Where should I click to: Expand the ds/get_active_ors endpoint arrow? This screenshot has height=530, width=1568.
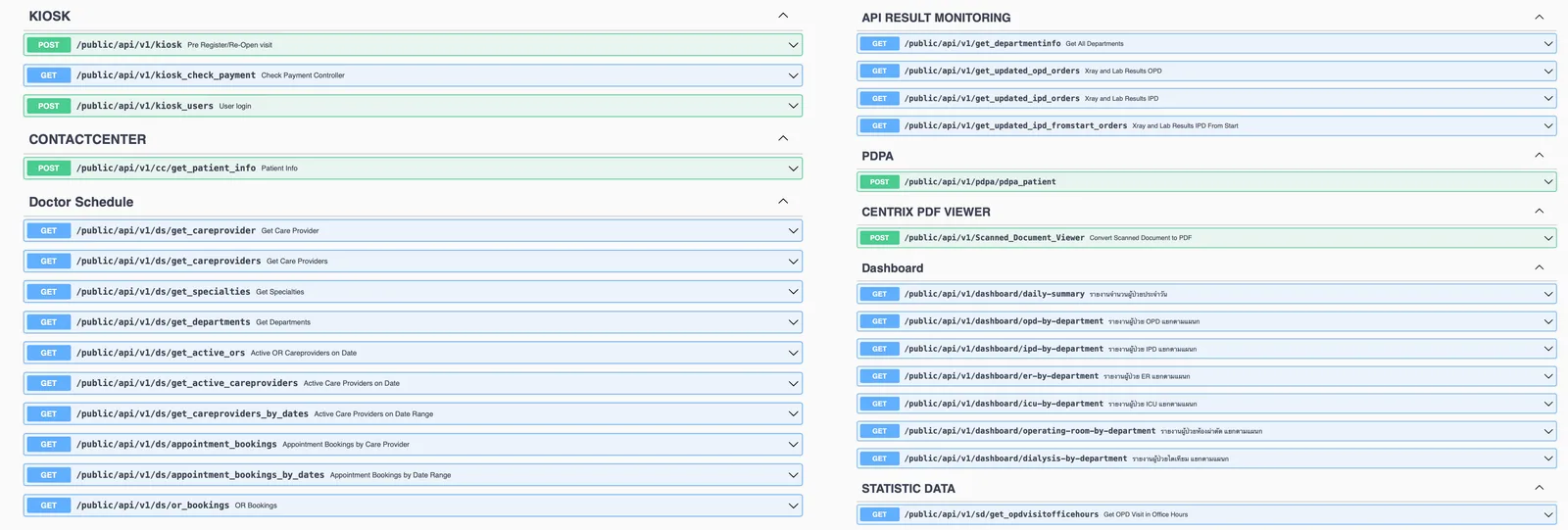pyautogui.click(x=793, y=353)
